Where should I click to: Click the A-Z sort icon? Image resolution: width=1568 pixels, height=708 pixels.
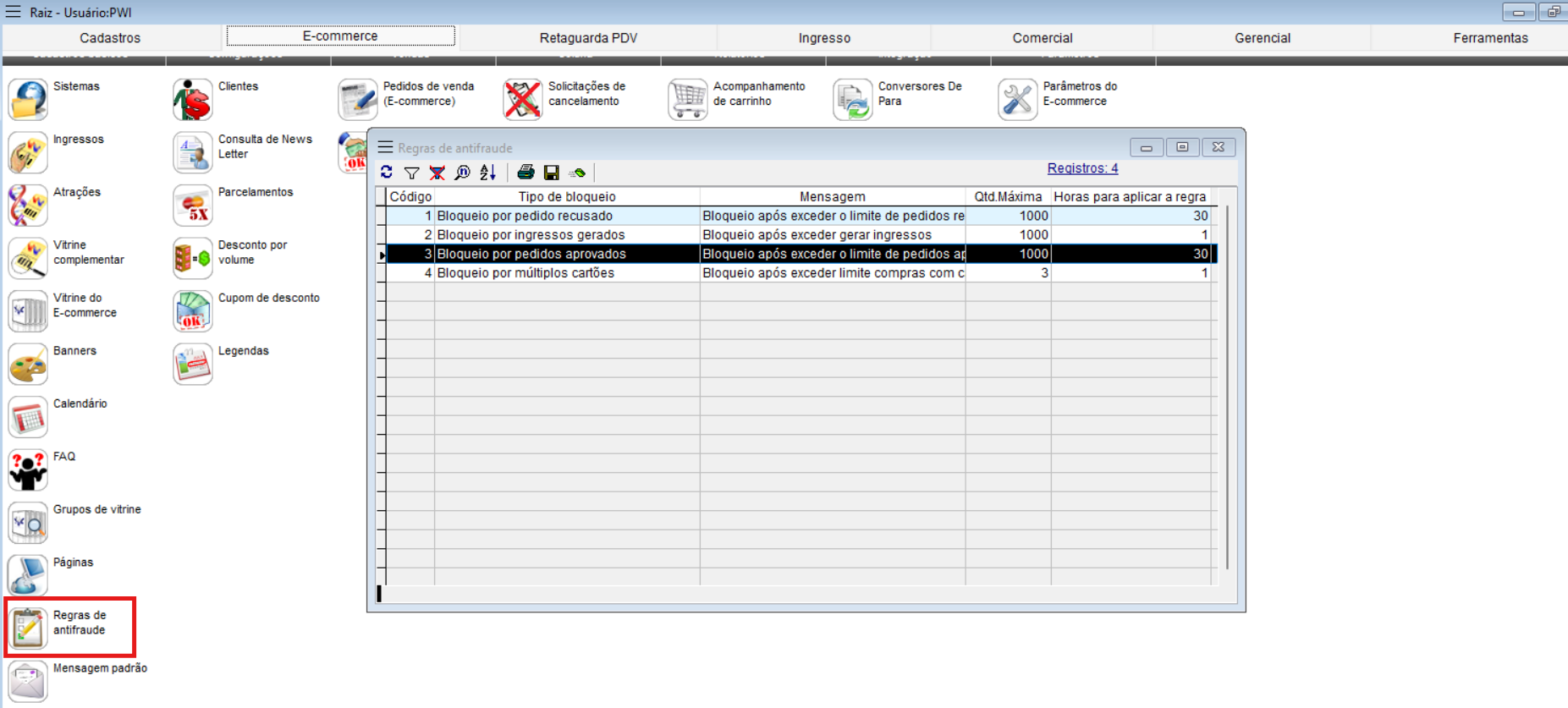tap(488, 173)
